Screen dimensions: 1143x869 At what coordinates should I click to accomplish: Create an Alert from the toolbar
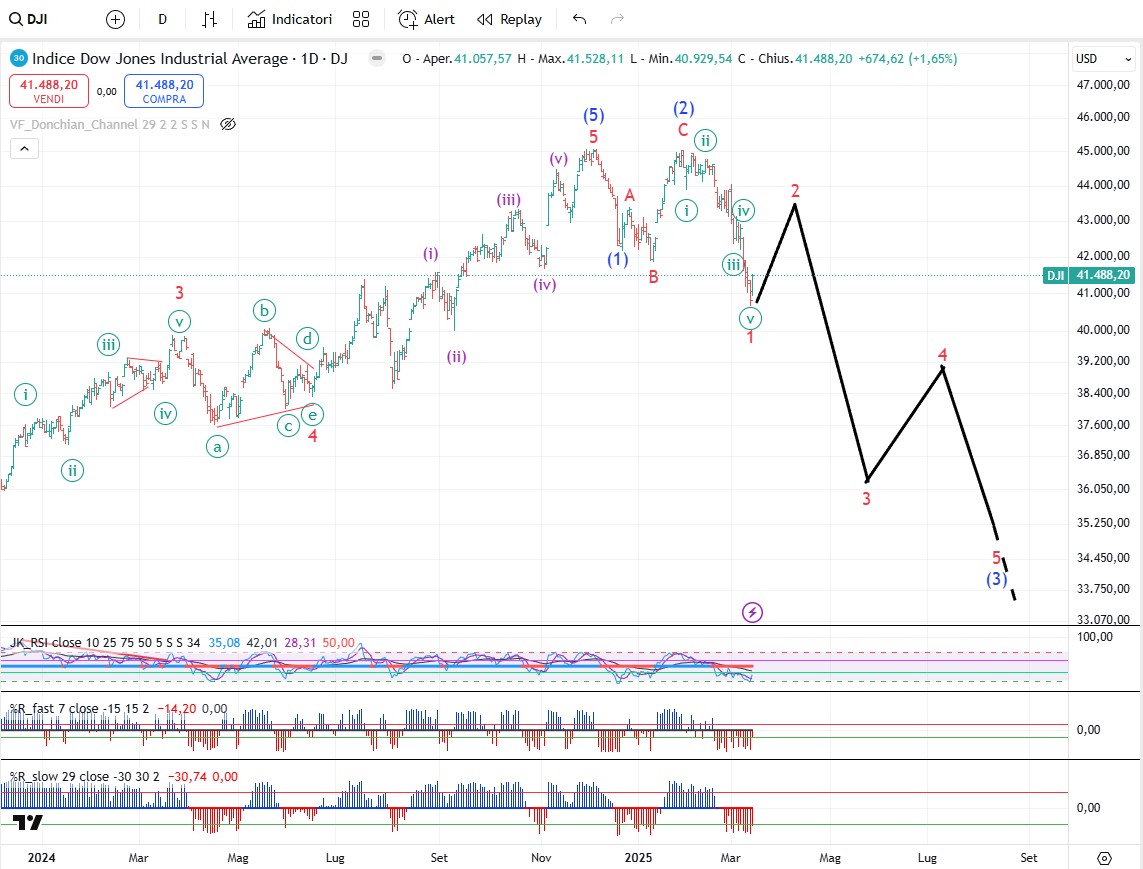(426, 20)
